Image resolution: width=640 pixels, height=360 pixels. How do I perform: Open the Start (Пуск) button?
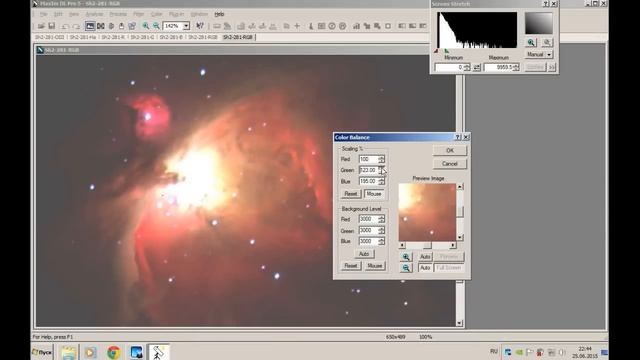[x=42, y=352]
